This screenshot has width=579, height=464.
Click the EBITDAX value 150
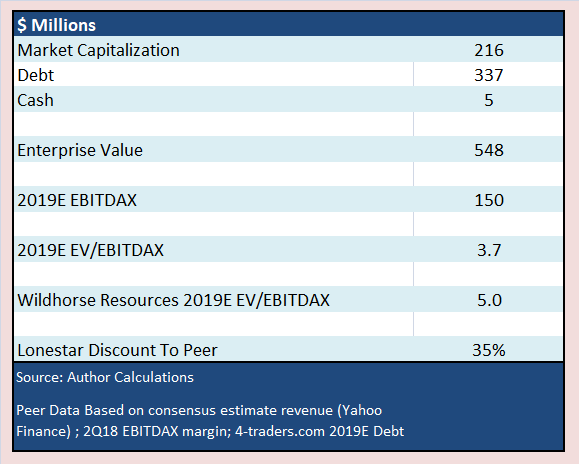tap(489, 200)
